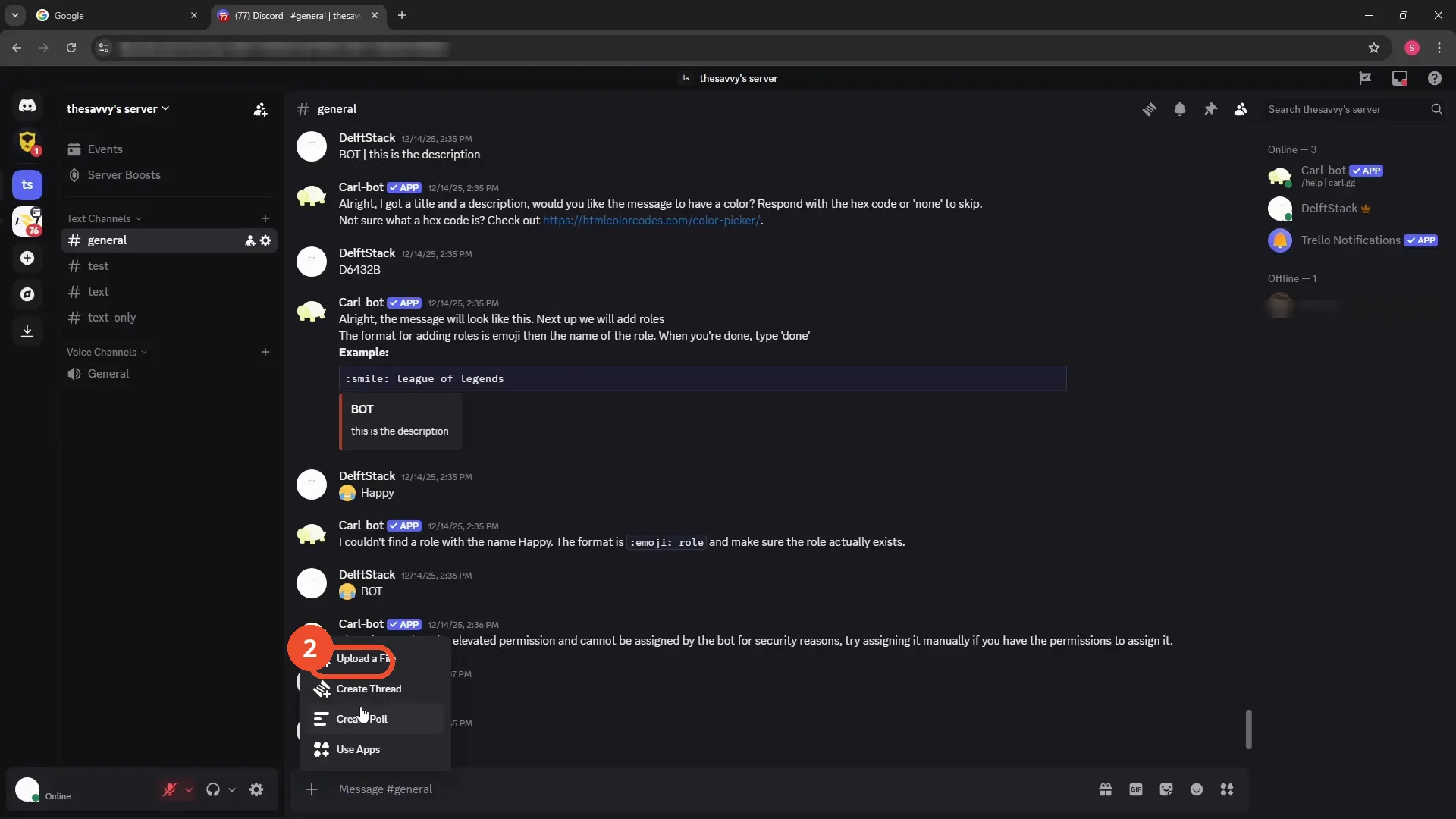
Task: Click the chat scrollbar thumb
Action: 1248,730
